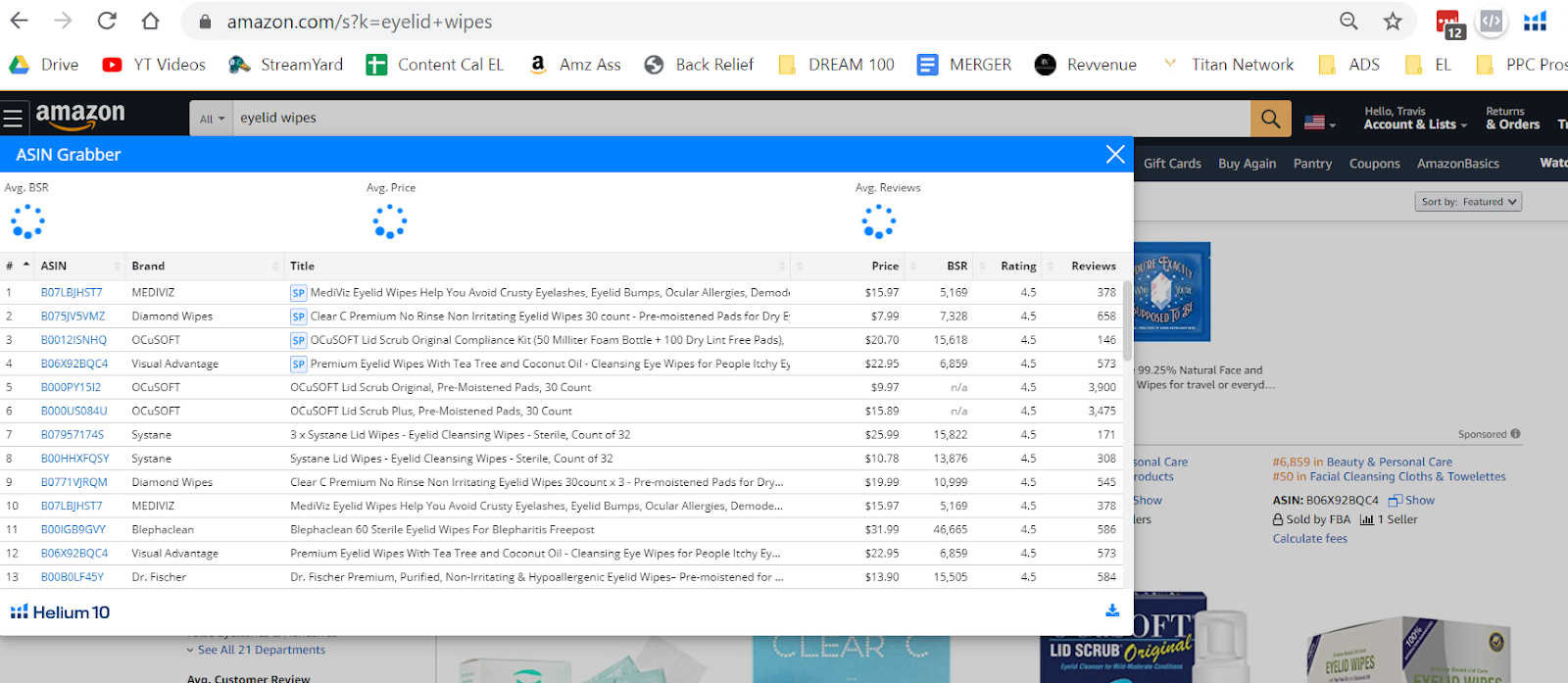Open the Amazon hamburger menu
This screenshot has width=1568, height=683.
(13, 119)
